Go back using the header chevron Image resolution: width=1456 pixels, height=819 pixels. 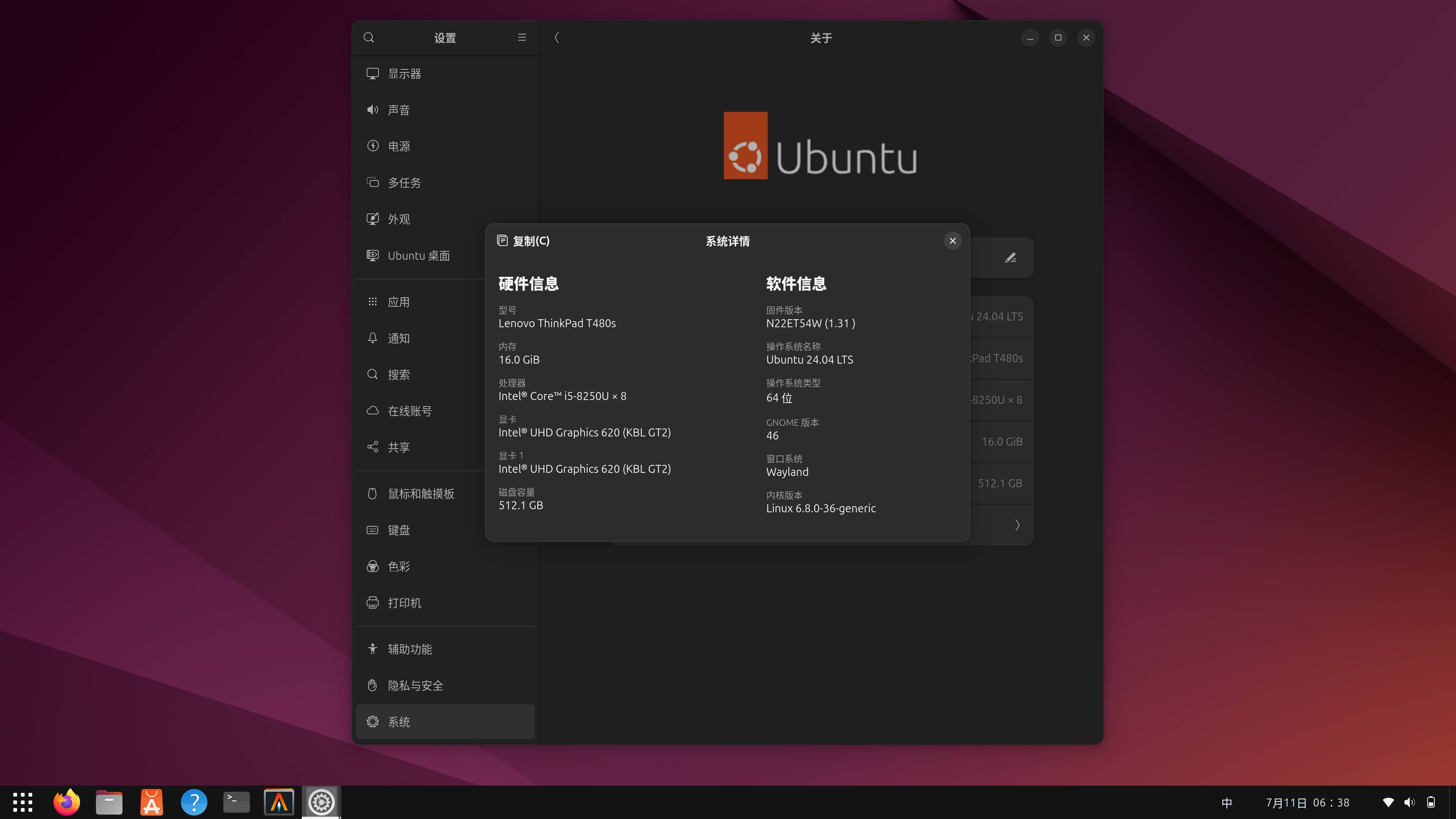(557, 38)
